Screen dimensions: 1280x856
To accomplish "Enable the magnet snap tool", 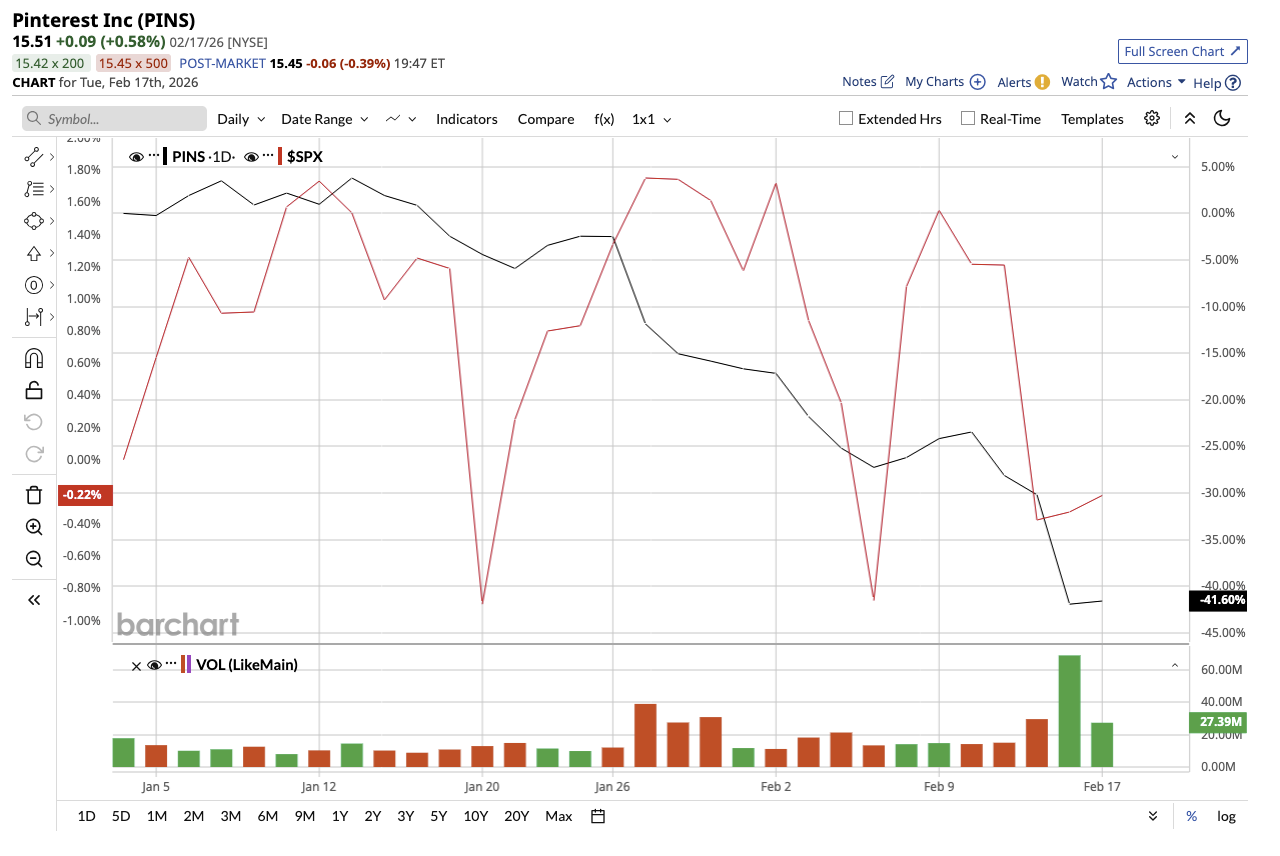I will point(33,357).
